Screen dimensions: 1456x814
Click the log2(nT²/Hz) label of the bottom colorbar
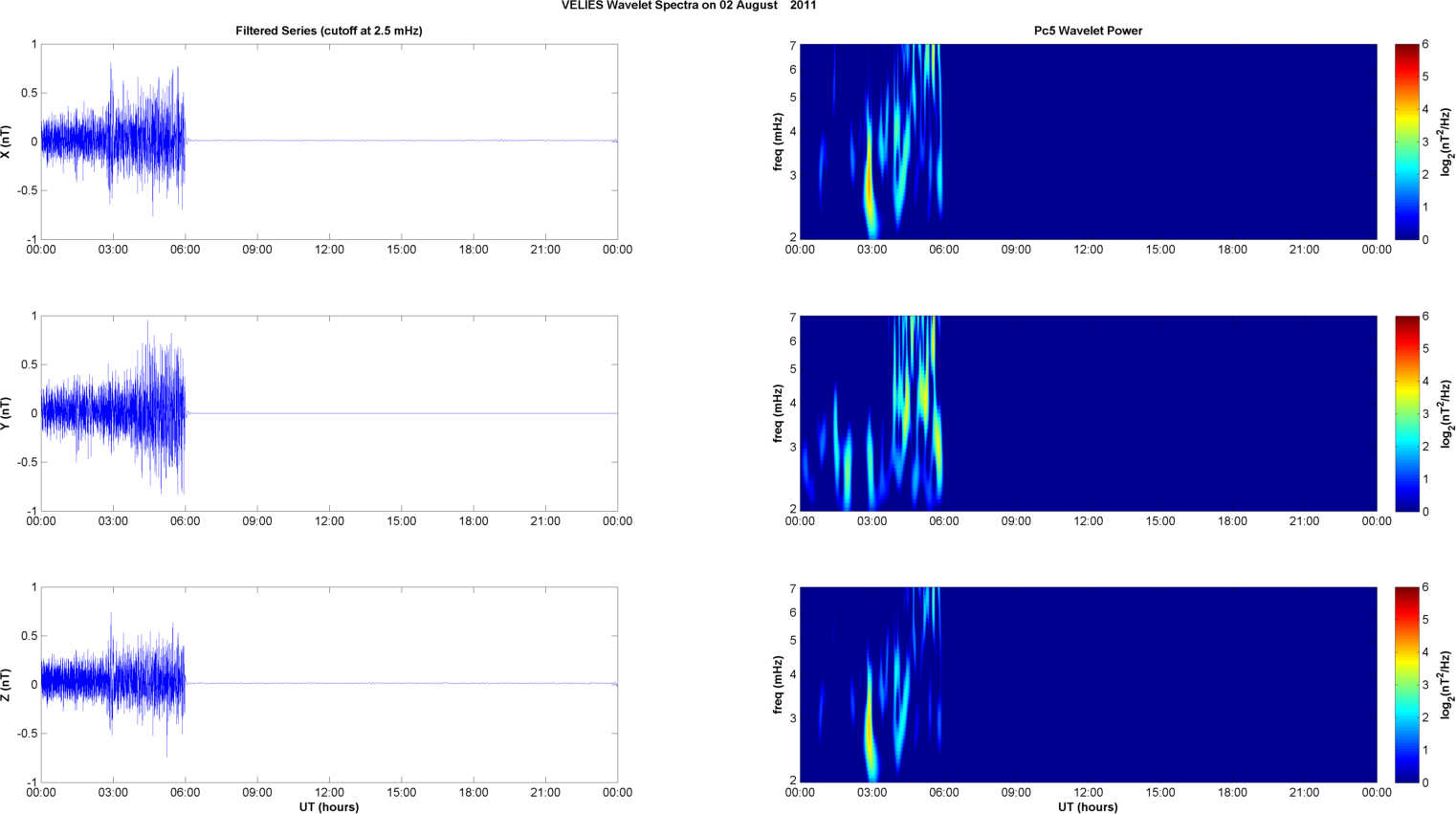[x=1446, y=685]
